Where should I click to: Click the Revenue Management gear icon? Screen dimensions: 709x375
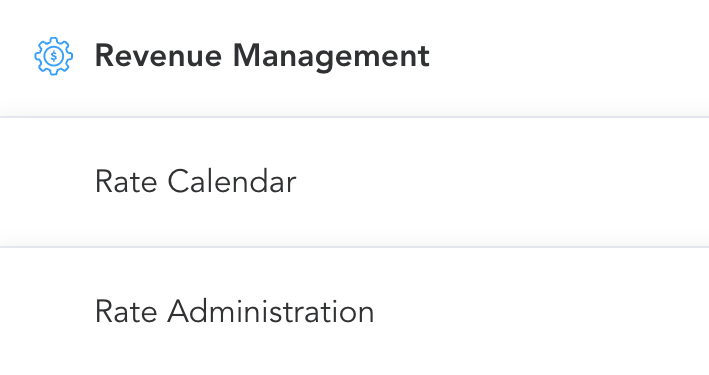[53, 56]
